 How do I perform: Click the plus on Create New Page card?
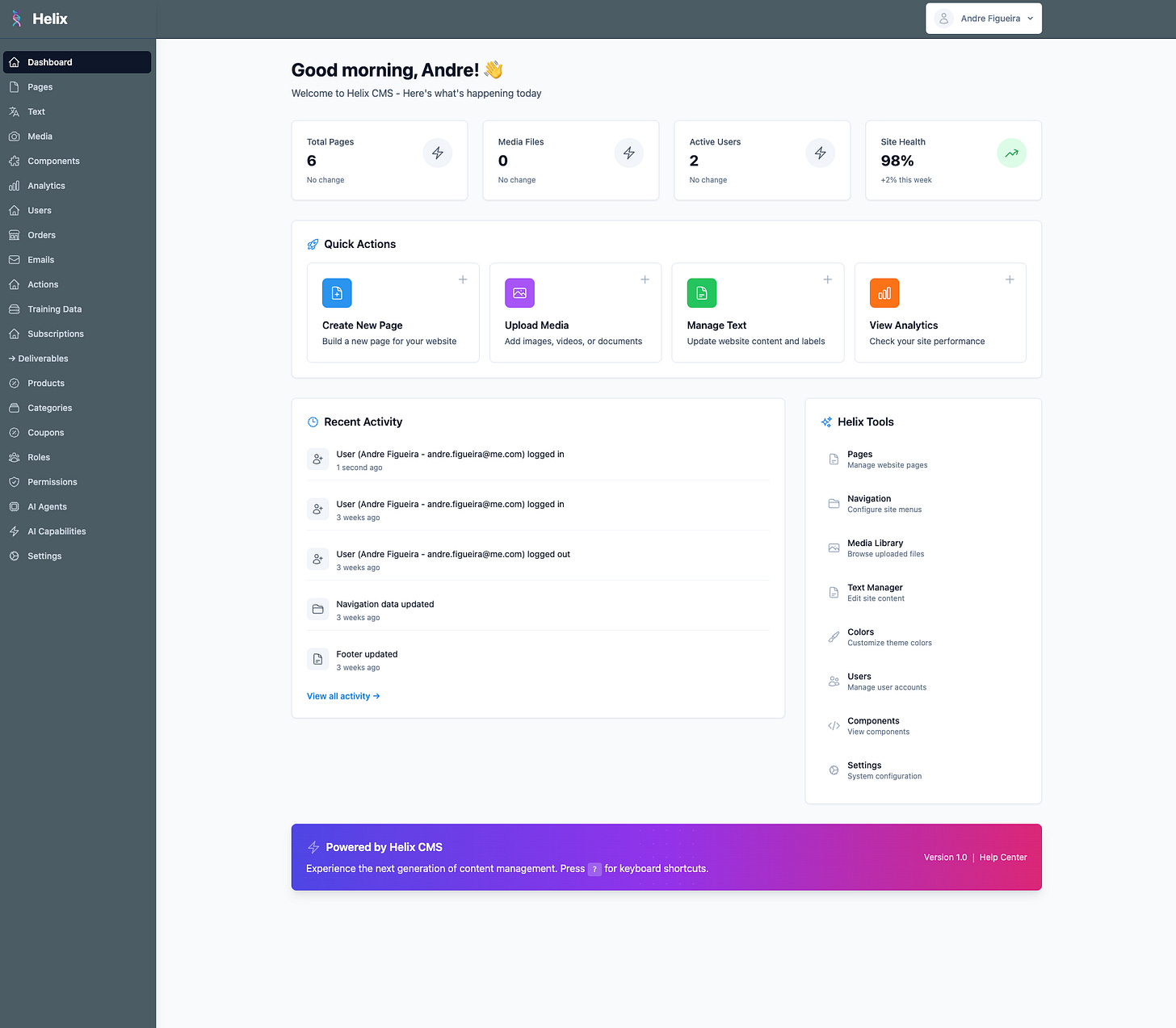[x=463, y=279]
